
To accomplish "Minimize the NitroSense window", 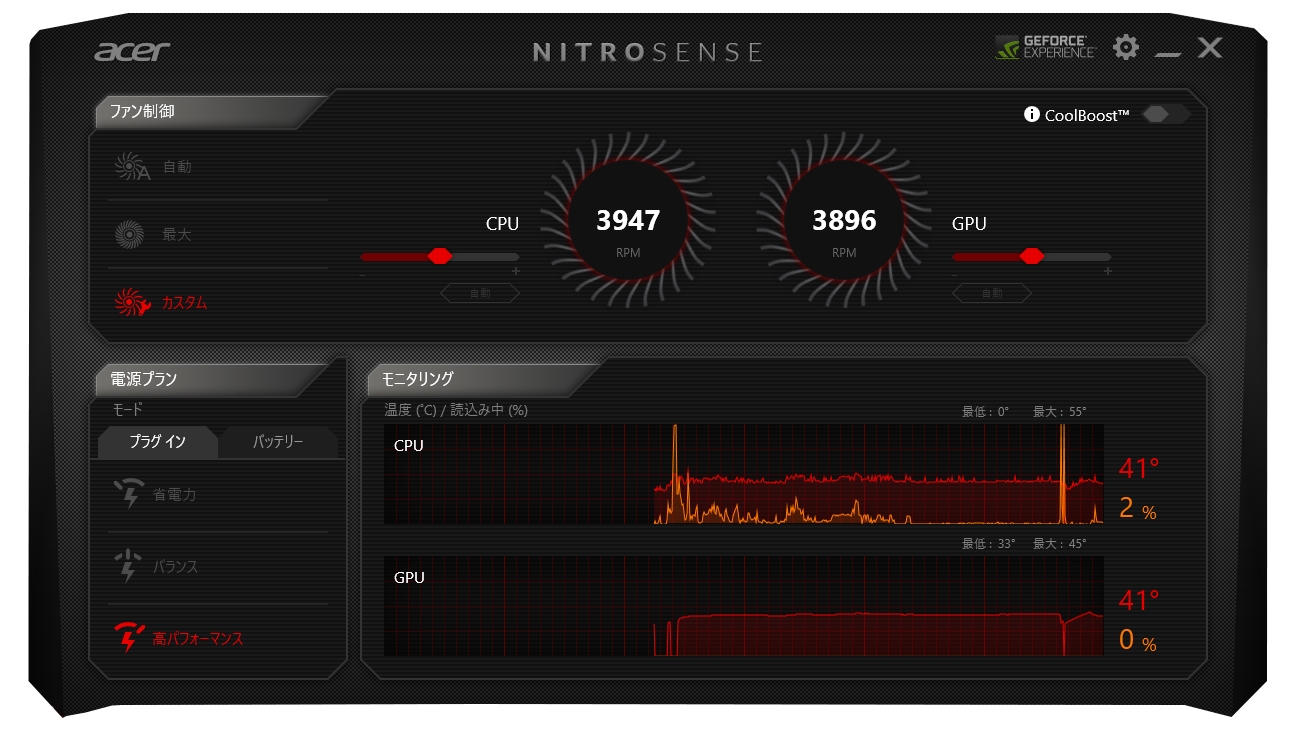I will (1167, 52).
